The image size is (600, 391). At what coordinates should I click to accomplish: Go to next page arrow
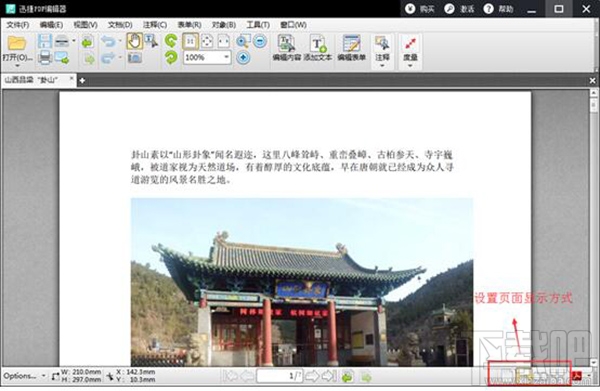point(312,376)
